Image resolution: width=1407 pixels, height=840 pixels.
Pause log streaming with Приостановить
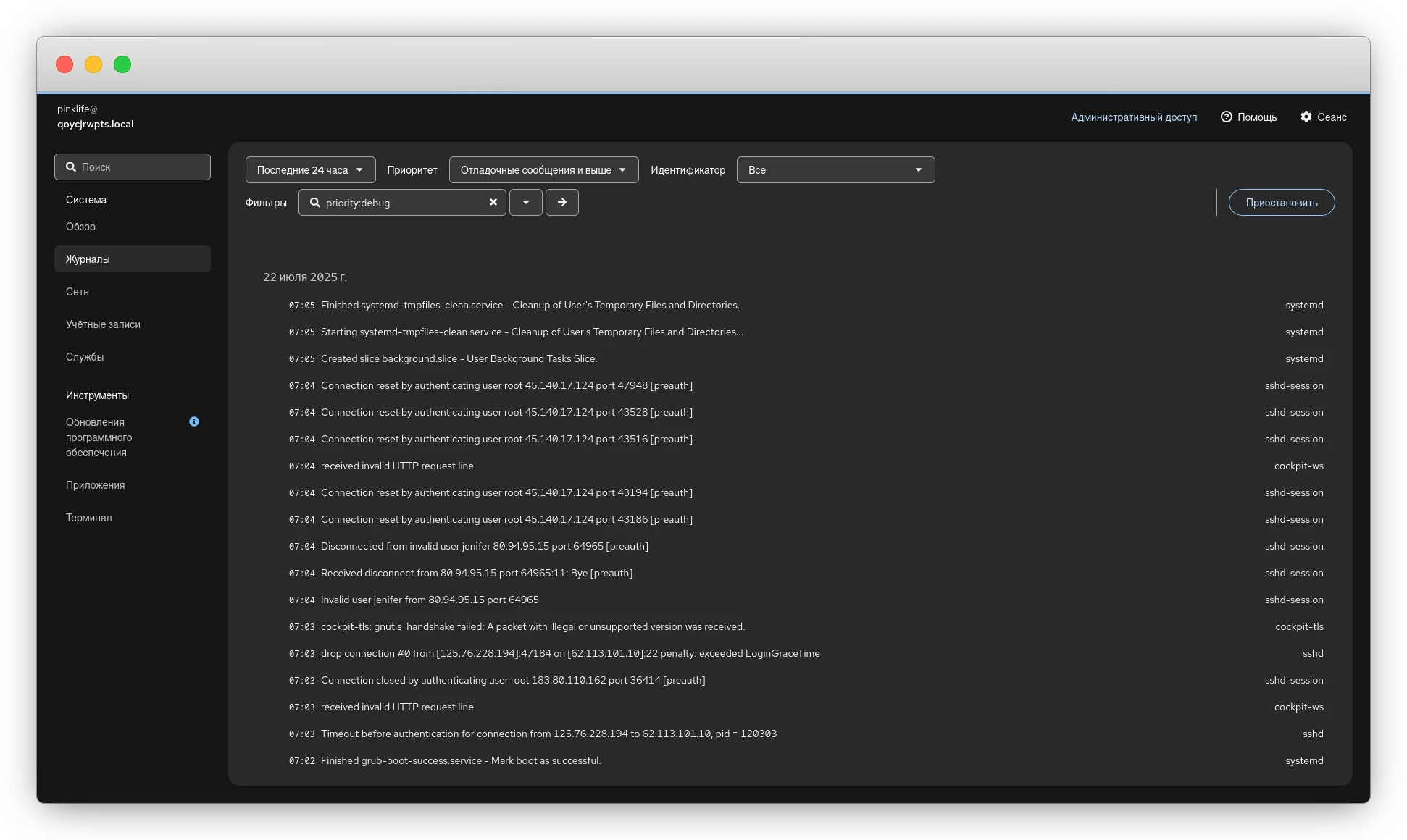click(1281, 203)
